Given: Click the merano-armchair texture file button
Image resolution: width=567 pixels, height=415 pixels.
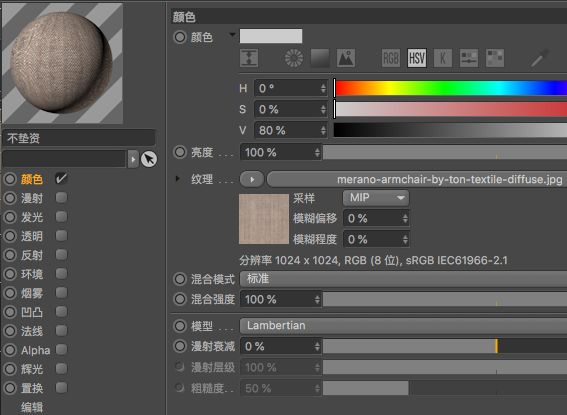Looking at the screenshot, I should [x=417, y=179].
